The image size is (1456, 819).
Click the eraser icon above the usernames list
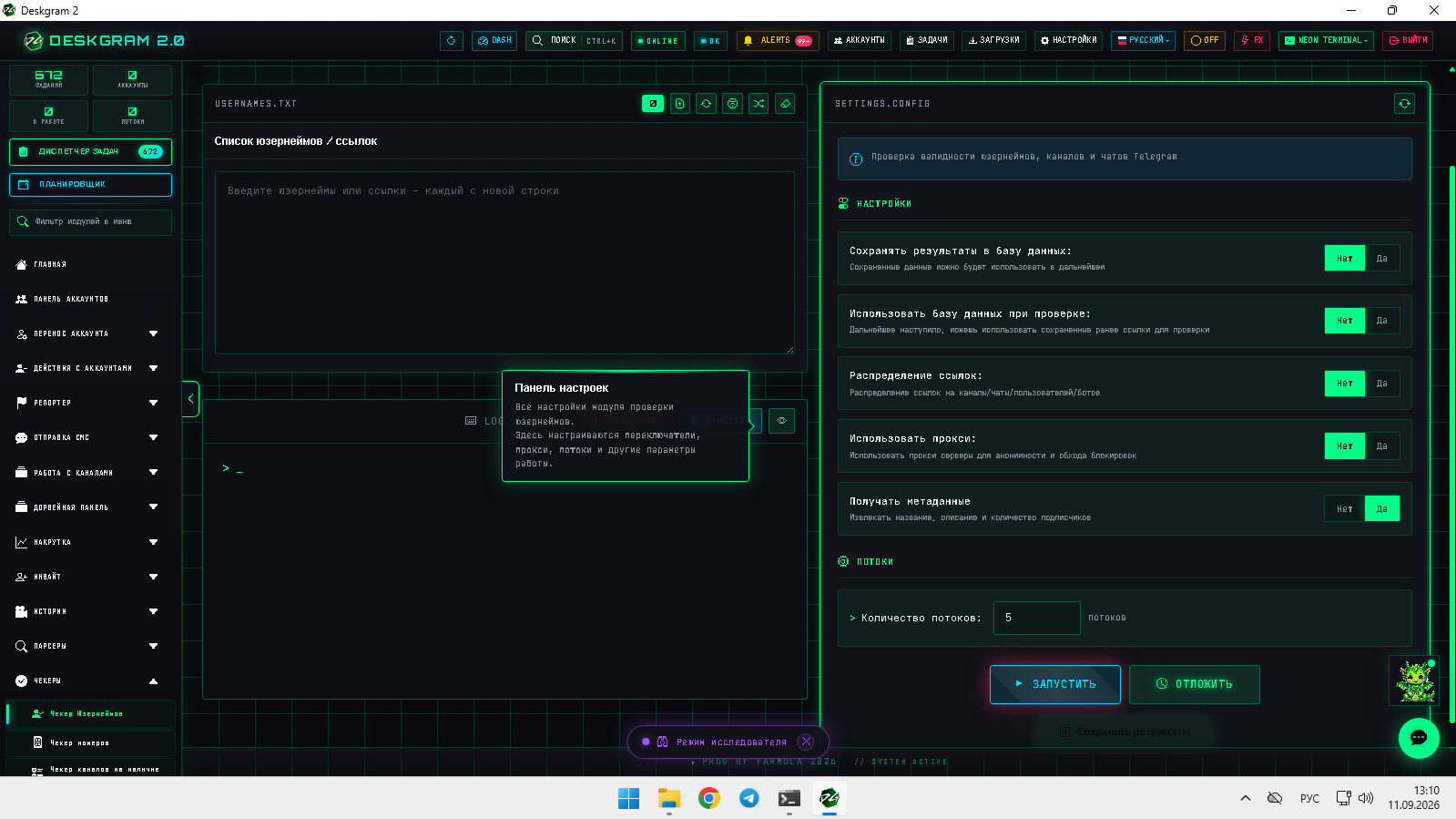pos(785,104)
